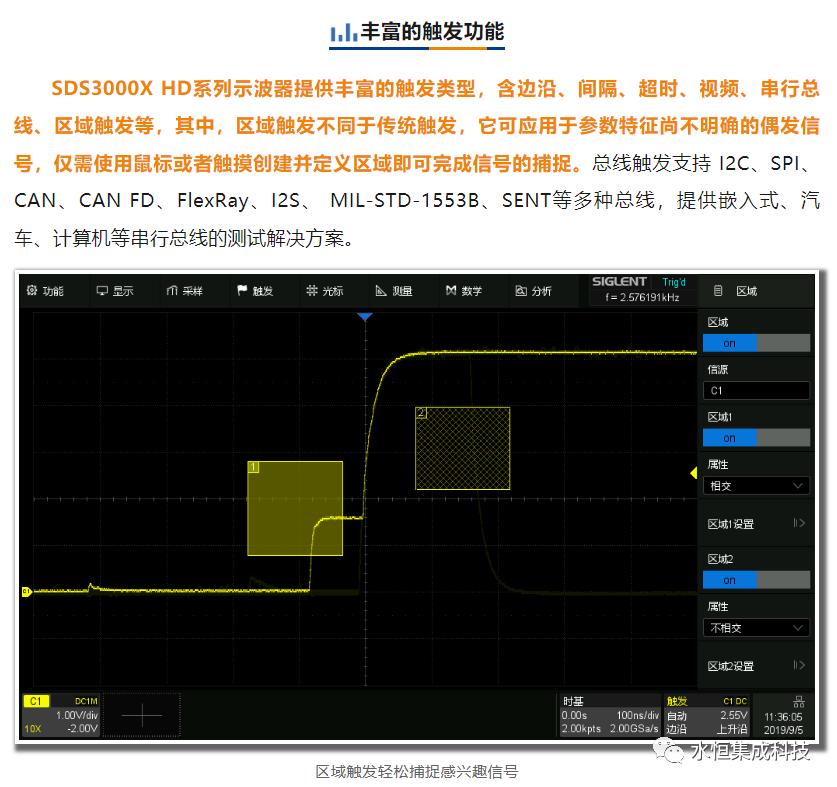The height and width of the screenshot is (787, 837).
Task: Open the 时基 timebase descriptor box
Action: point(610,715)
